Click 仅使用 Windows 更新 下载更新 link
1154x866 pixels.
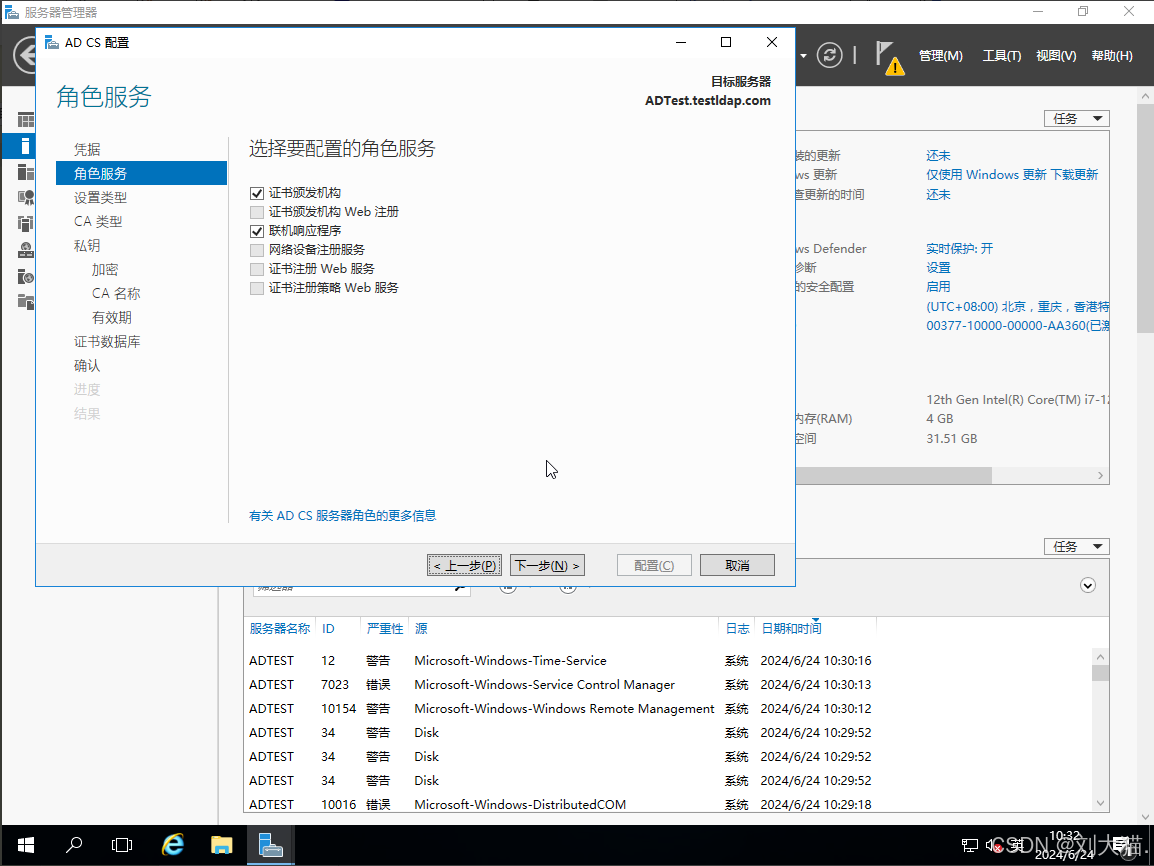[1011, 174]
